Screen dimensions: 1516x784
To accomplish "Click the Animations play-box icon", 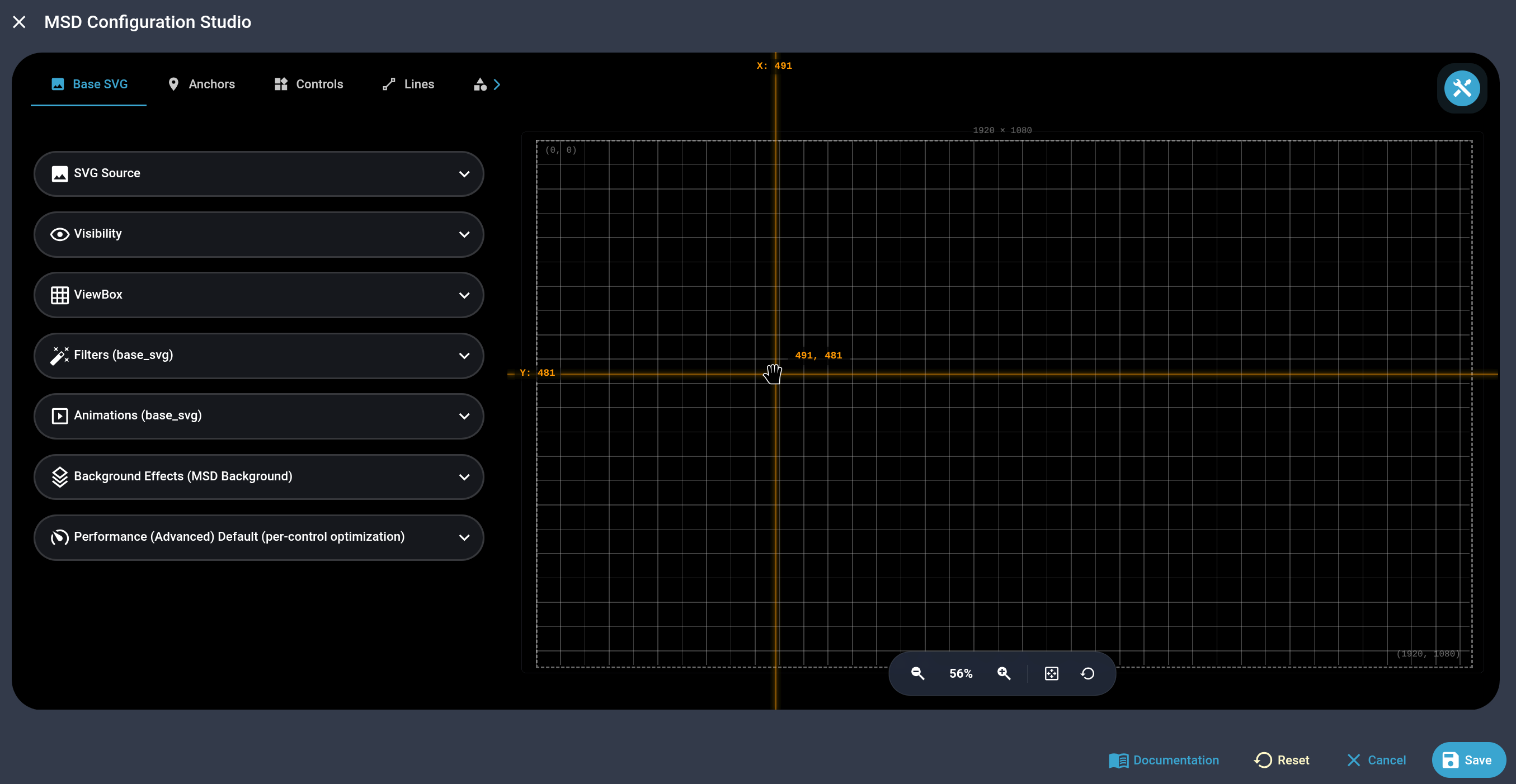I will [59, 416].
